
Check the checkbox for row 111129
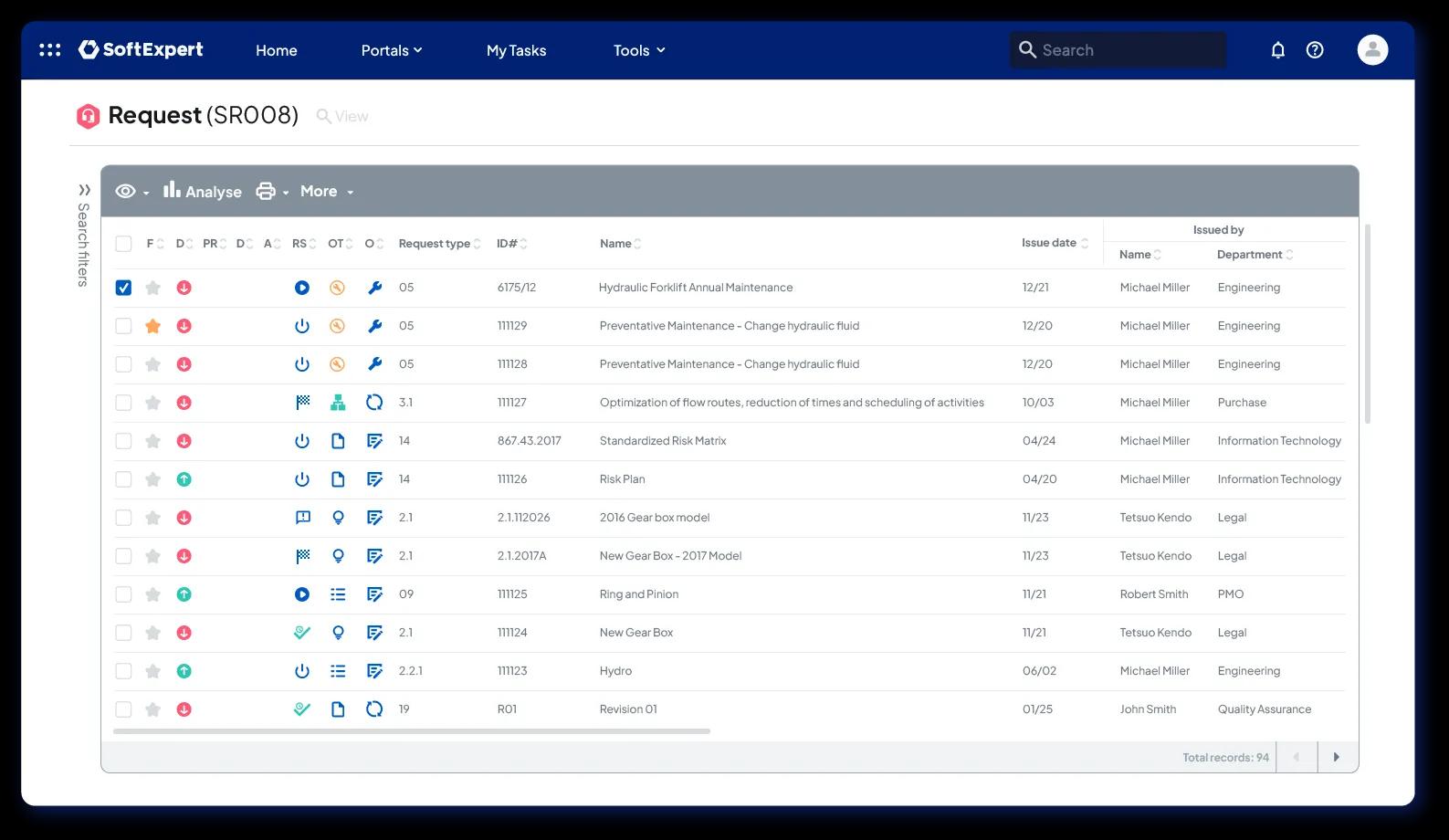[123, 326]
